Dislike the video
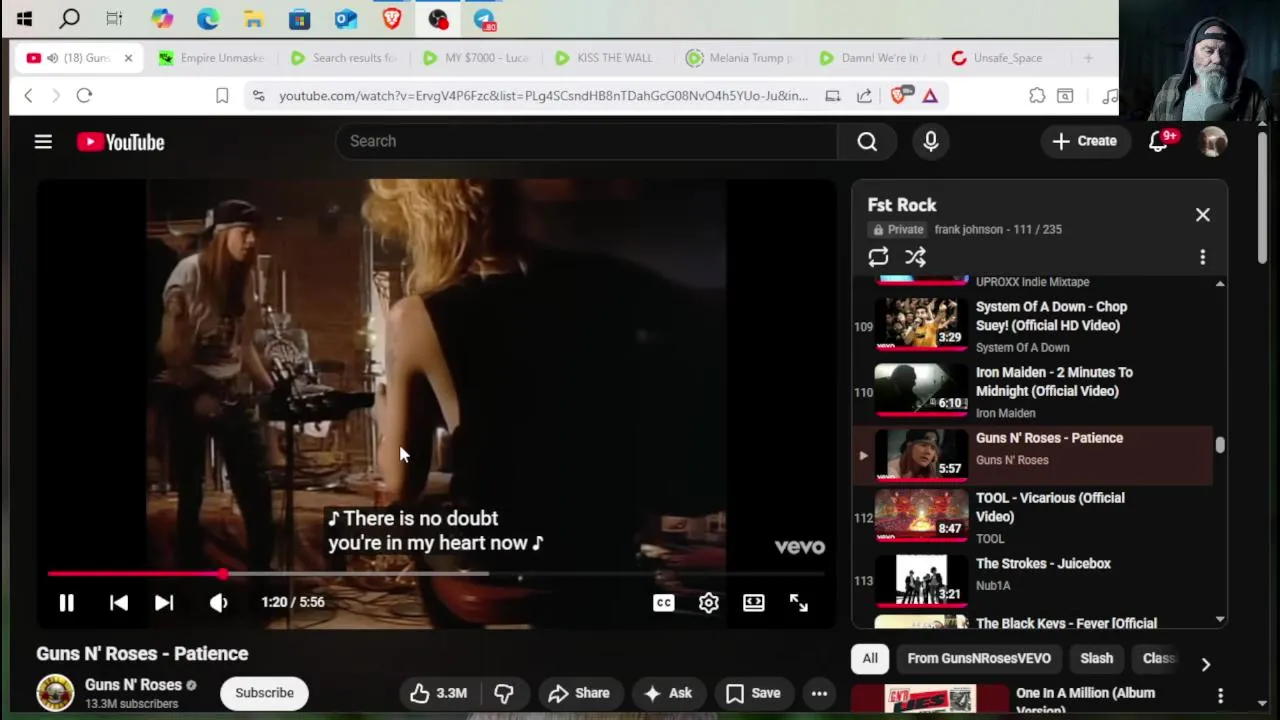The image size is (1280, 720). pos(504,693)
